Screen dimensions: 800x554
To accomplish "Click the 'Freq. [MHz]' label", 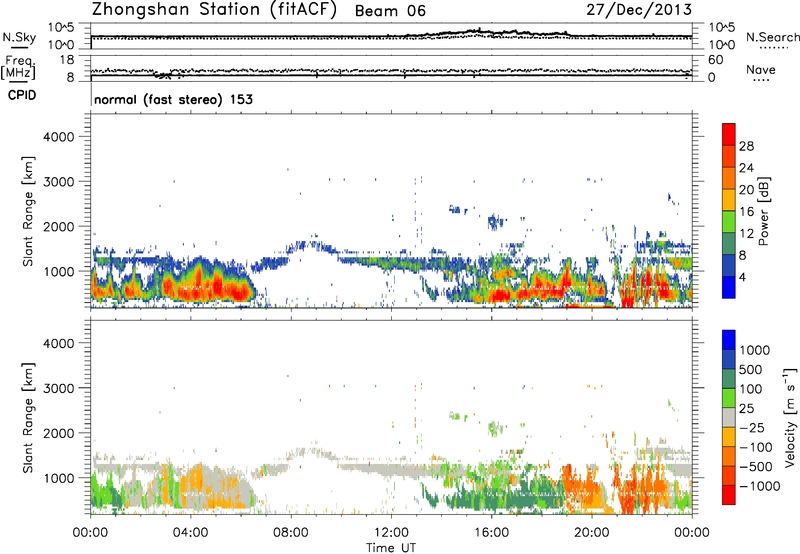I will pyautogui.click(x=19, y=68).
